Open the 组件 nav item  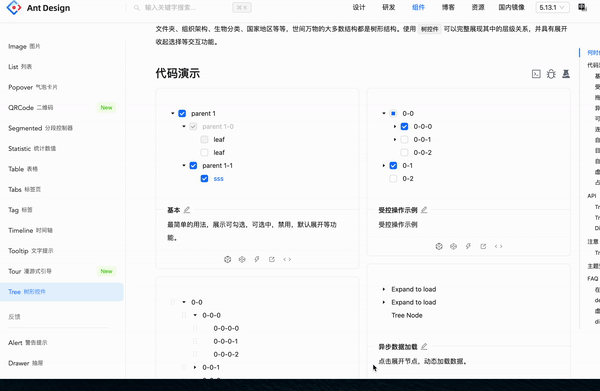point(418,7)
